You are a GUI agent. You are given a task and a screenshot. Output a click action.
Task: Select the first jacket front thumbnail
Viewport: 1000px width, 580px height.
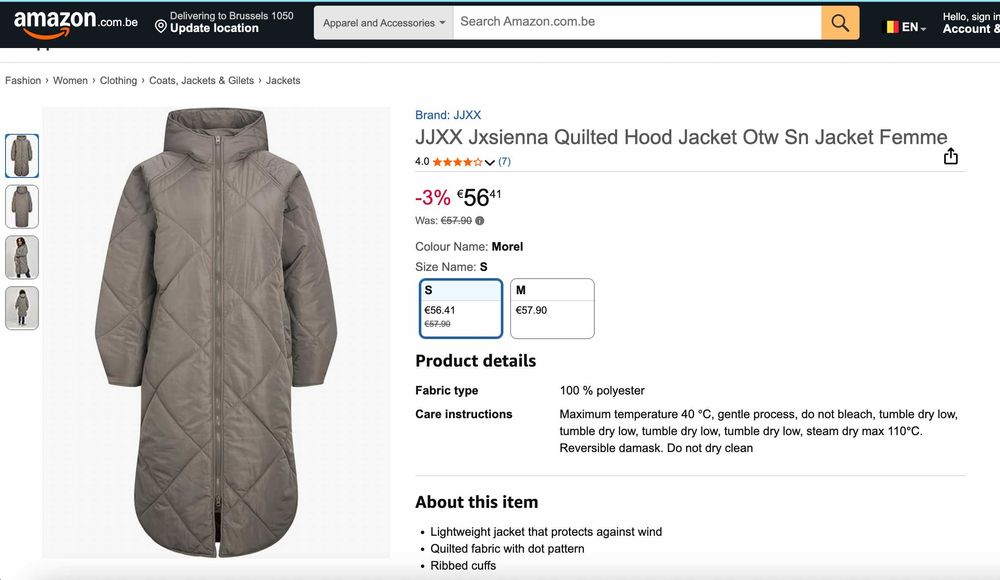point(22,155)
